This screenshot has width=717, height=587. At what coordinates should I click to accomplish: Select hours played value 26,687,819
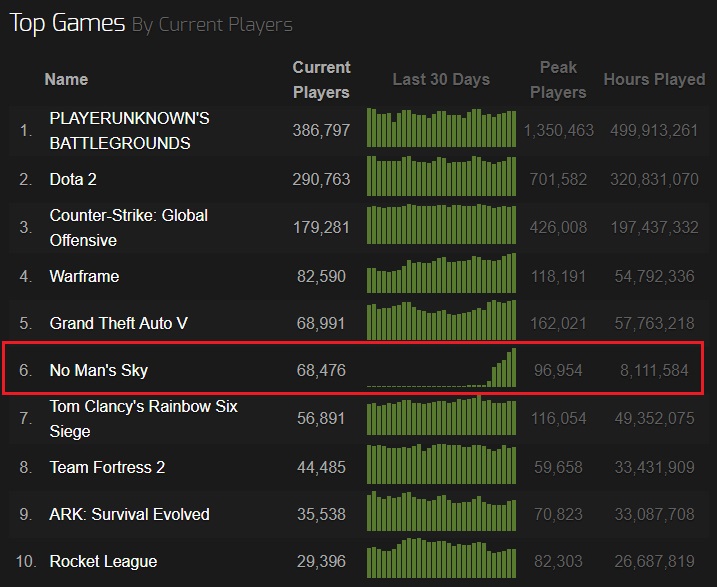[654, 561]
